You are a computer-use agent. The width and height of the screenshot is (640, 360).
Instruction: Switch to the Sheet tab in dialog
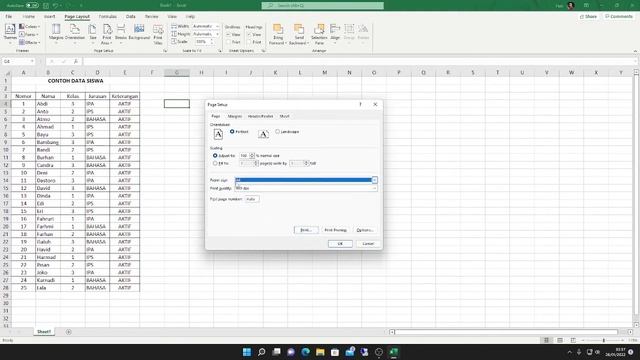[284, 116]
